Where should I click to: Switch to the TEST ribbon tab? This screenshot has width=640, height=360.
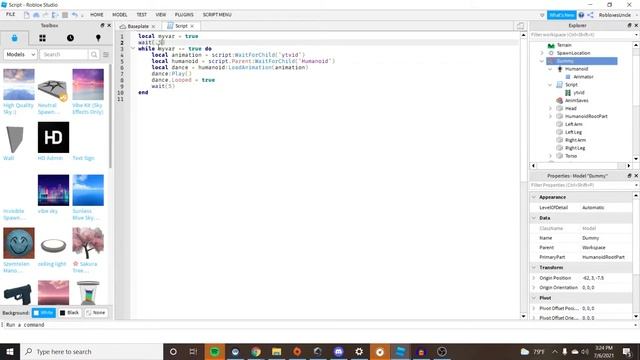142,15
